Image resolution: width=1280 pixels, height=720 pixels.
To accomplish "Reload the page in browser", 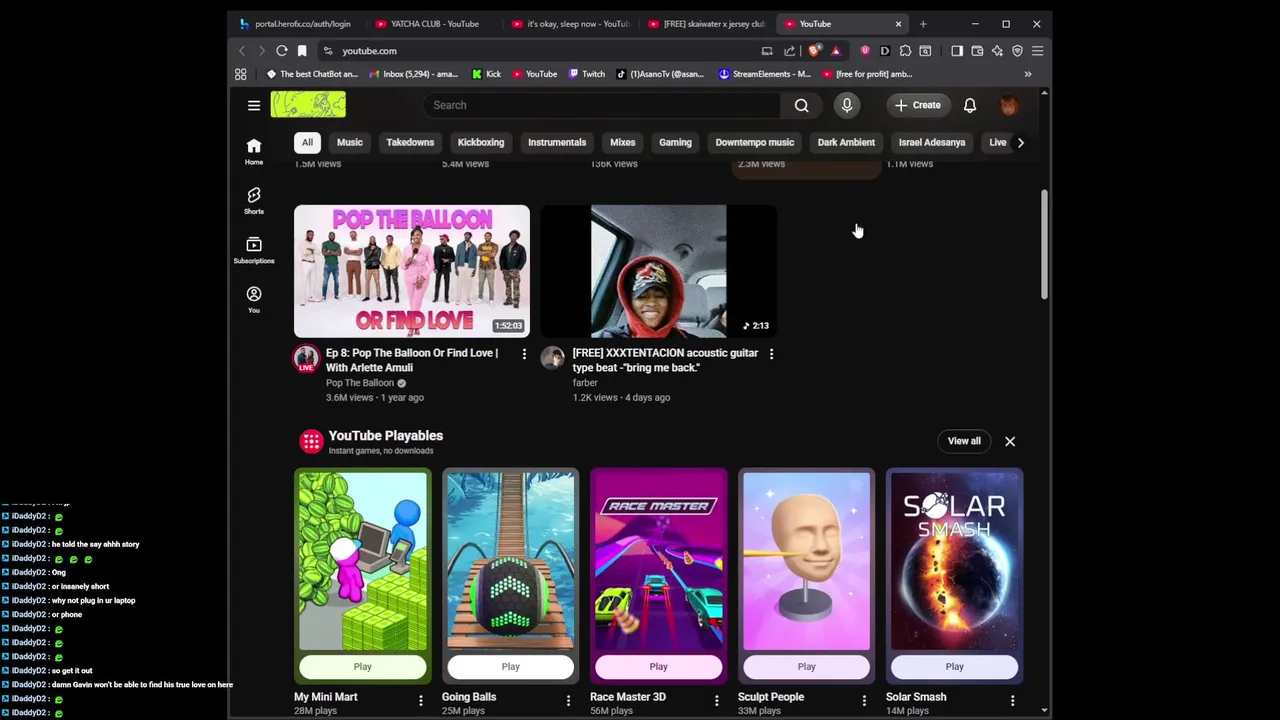I will (282, 51).
